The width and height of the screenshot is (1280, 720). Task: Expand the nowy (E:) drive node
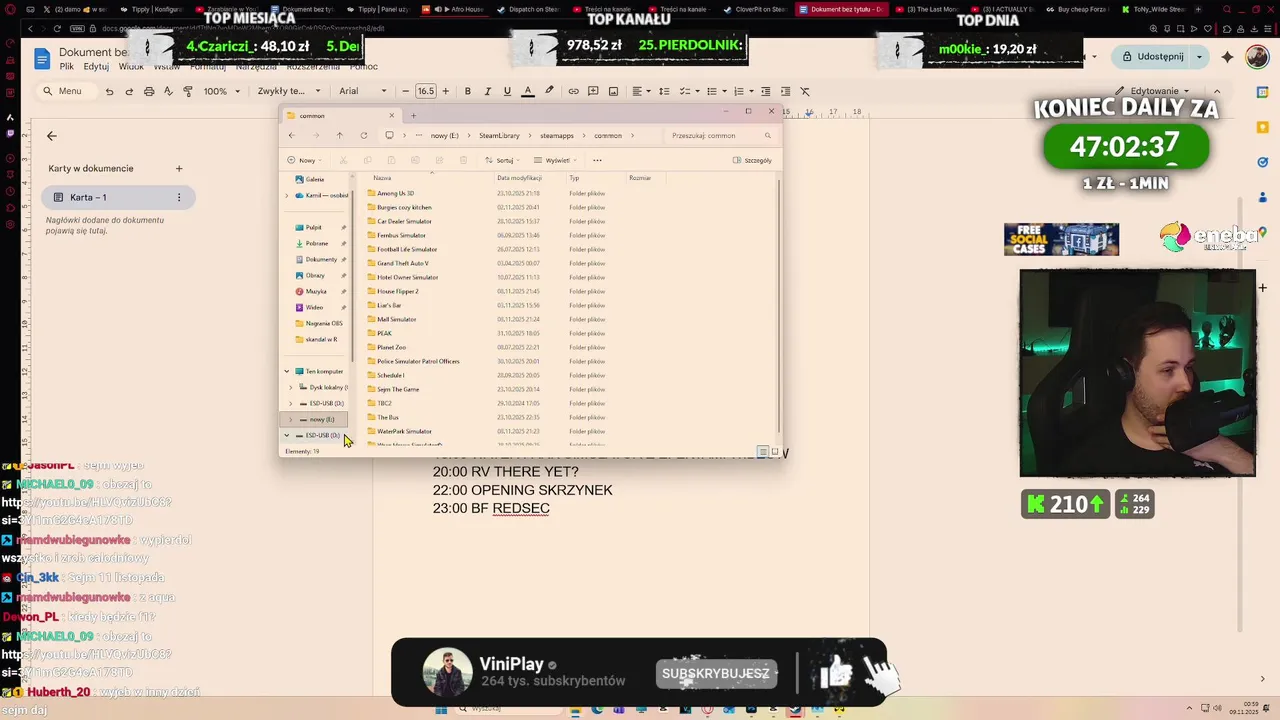(x=291, y=419)
